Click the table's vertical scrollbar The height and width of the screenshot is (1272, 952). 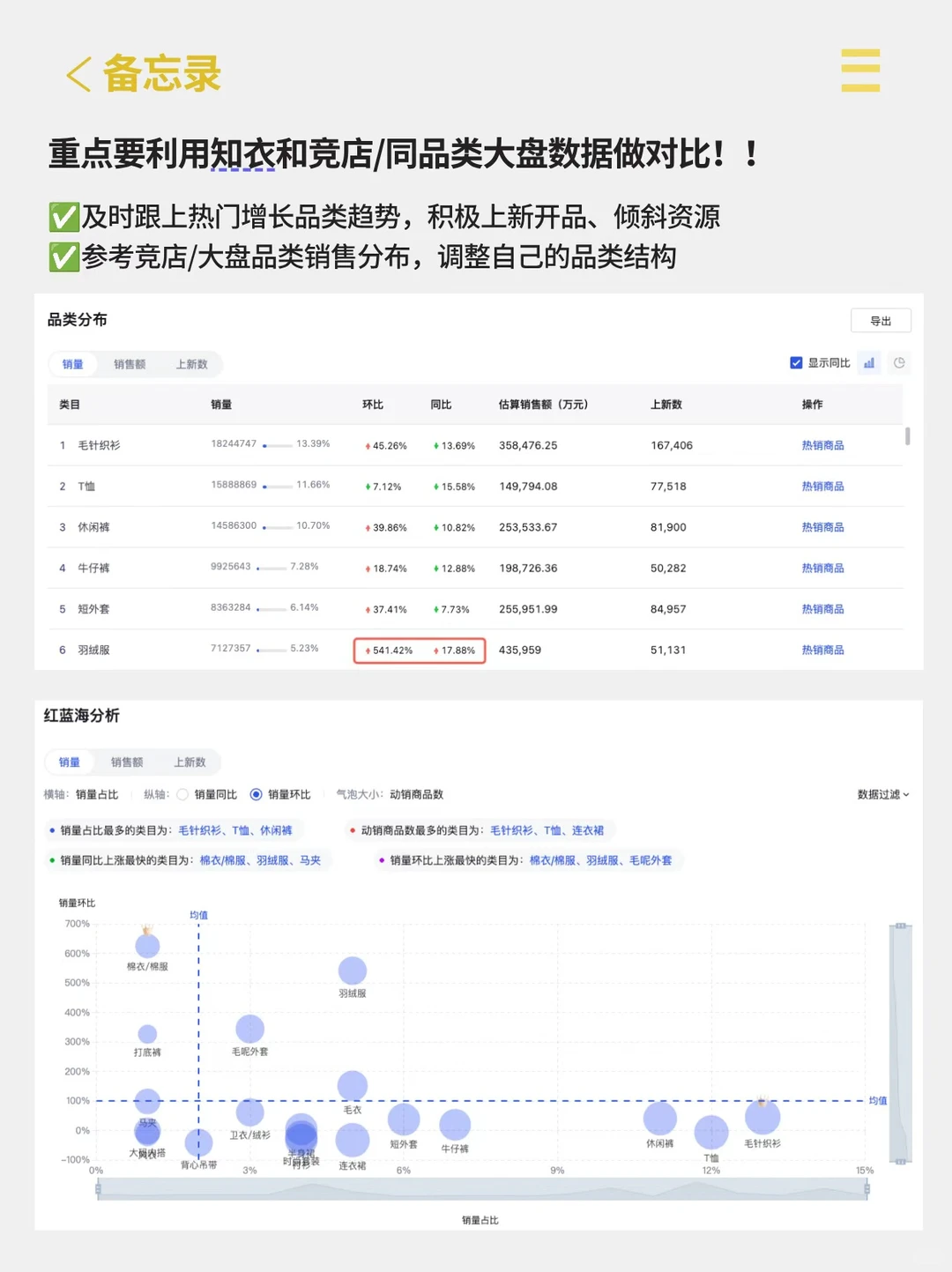click(907, 436)
